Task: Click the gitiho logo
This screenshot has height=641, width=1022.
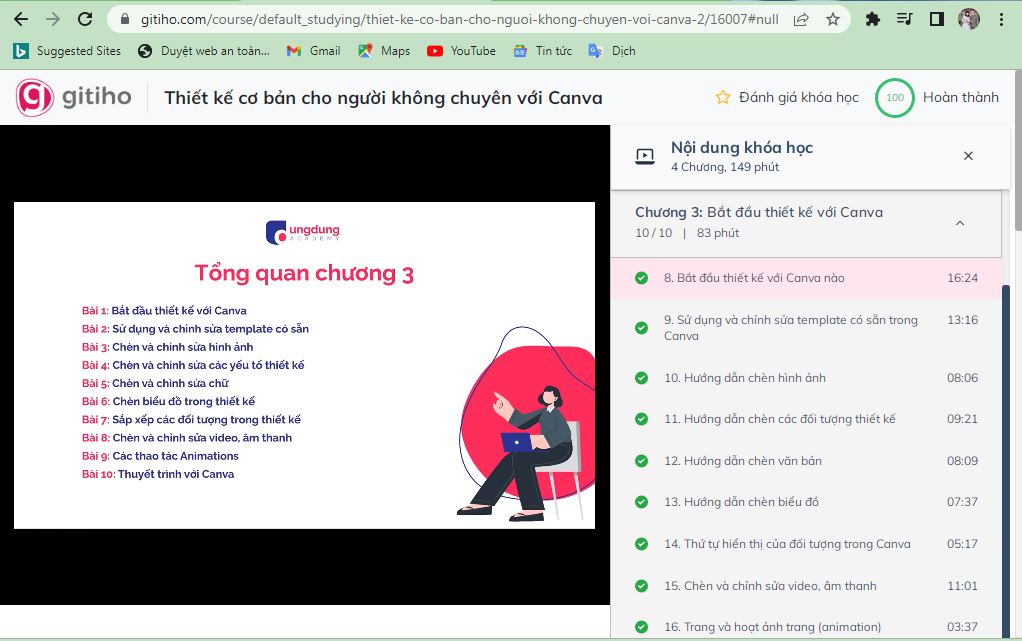Action: 74,97
